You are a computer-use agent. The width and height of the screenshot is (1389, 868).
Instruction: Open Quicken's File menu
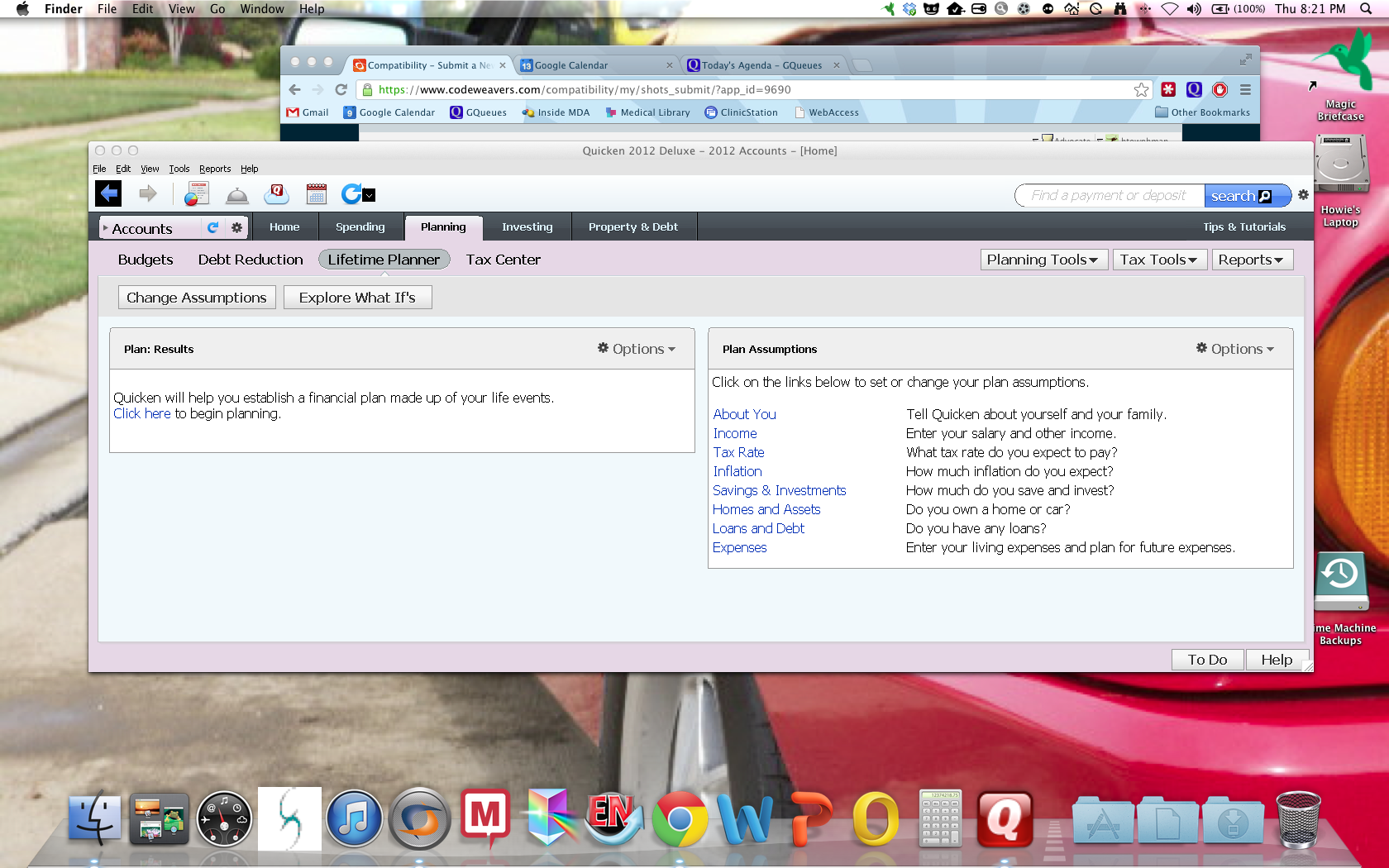[x=99, y=169]
